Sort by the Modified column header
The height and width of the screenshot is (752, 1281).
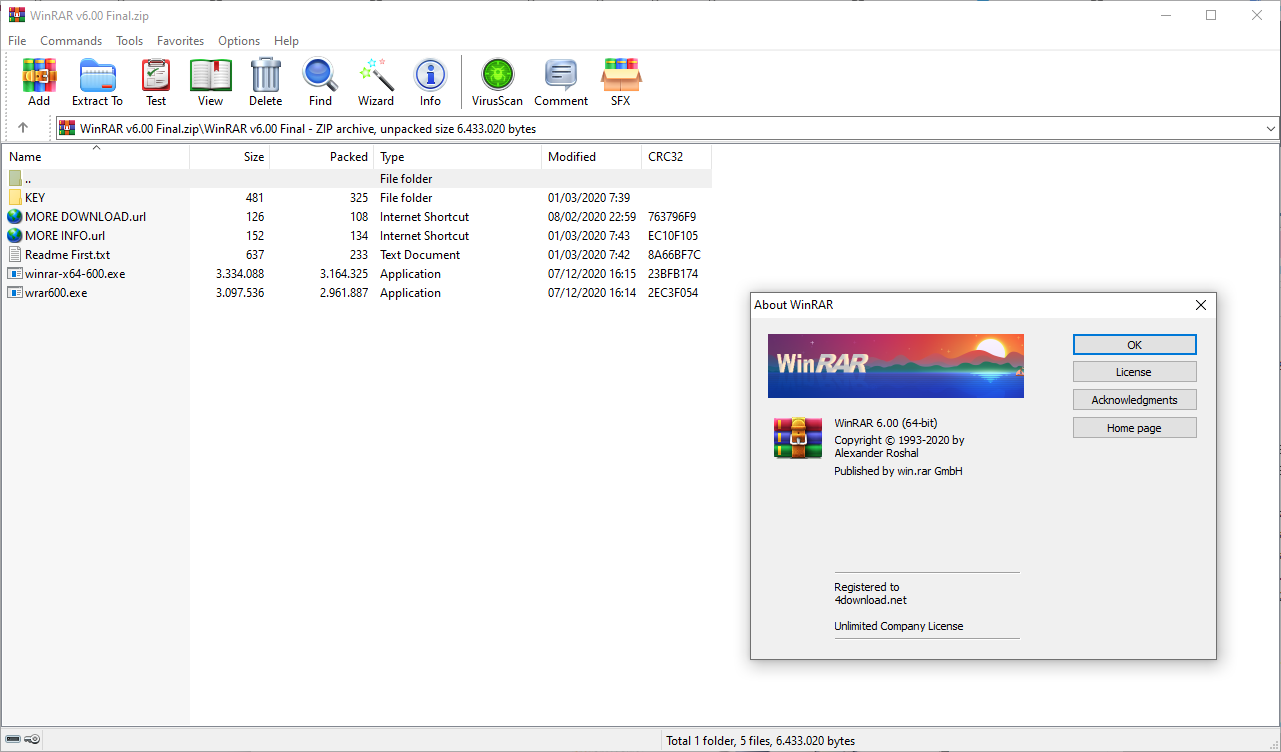[592, 157]
